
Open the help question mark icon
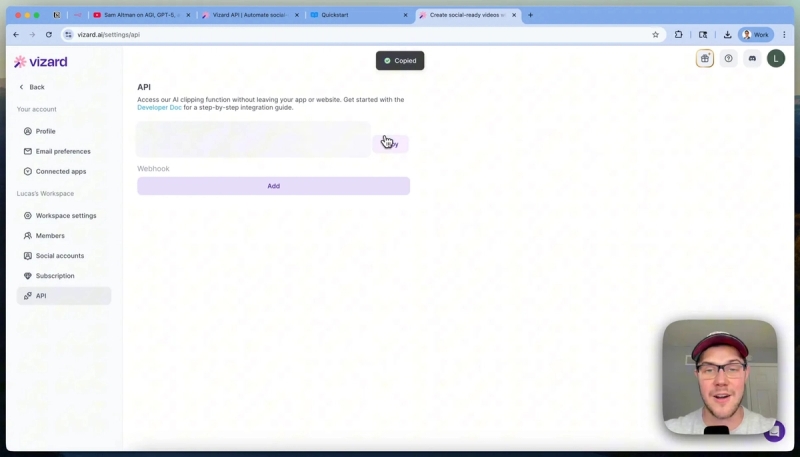click(728, 59)
